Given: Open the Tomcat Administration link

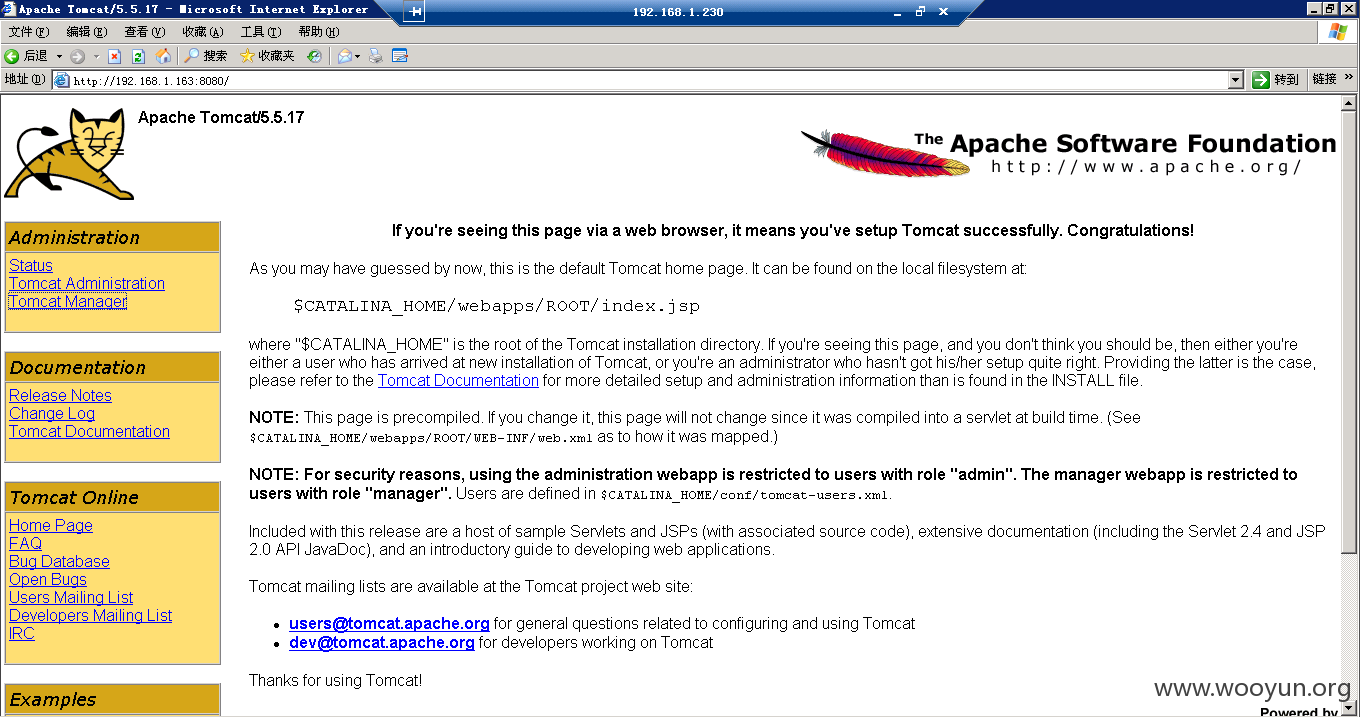Looking at the screenshot, I should (87, 283).
